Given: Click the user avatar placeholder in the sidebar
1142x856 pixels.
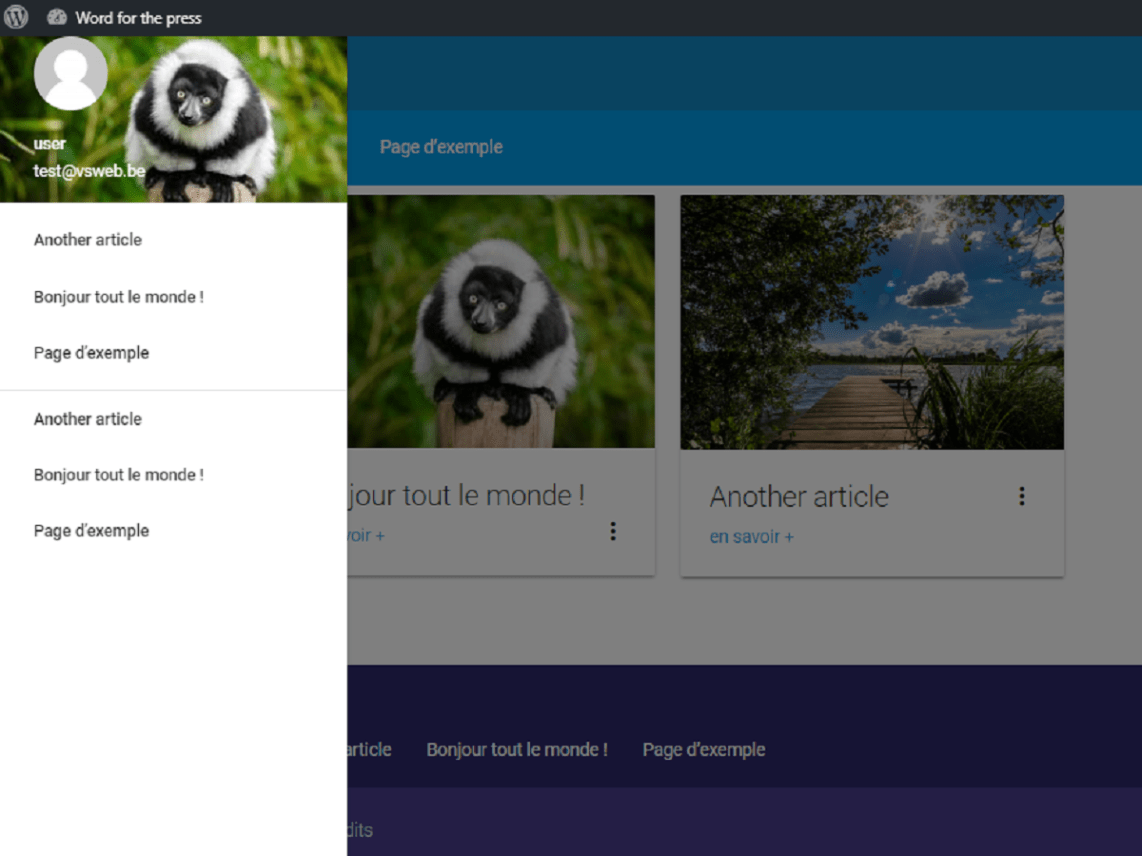Looking at the screenshot, I should tap(70, 72).
